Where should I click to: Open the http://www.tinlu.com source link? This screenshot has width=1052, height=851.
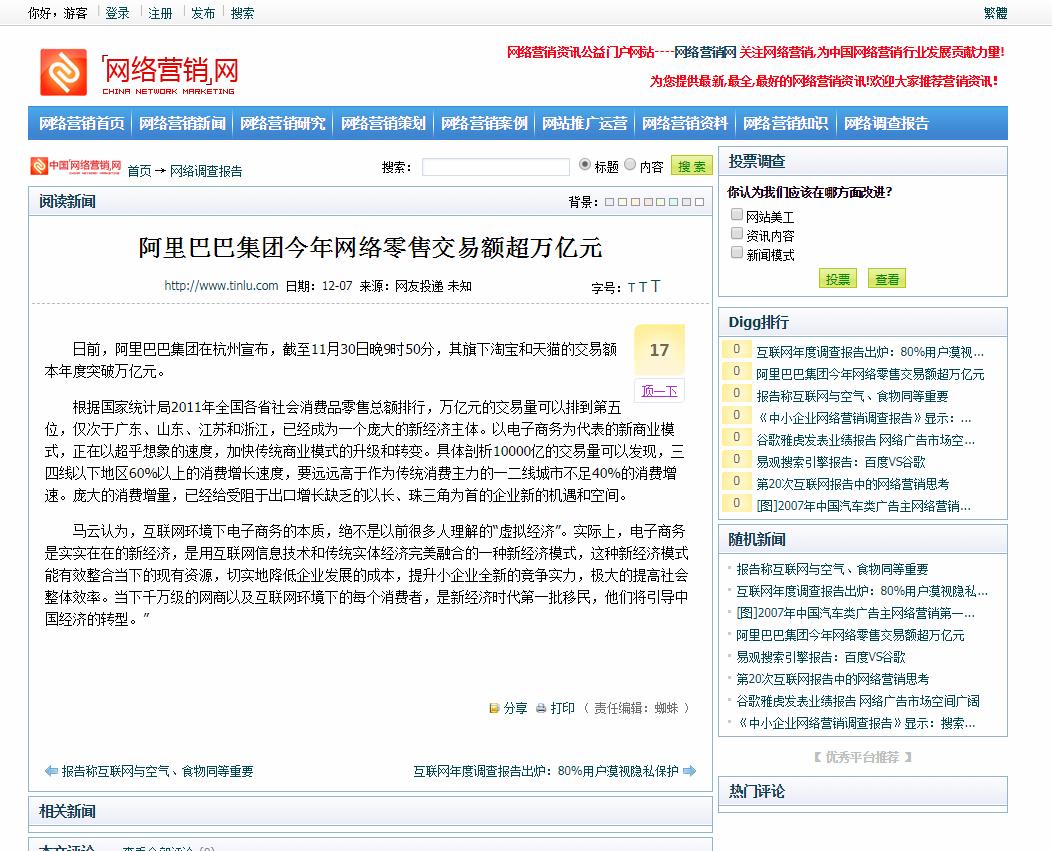[221, 286]
